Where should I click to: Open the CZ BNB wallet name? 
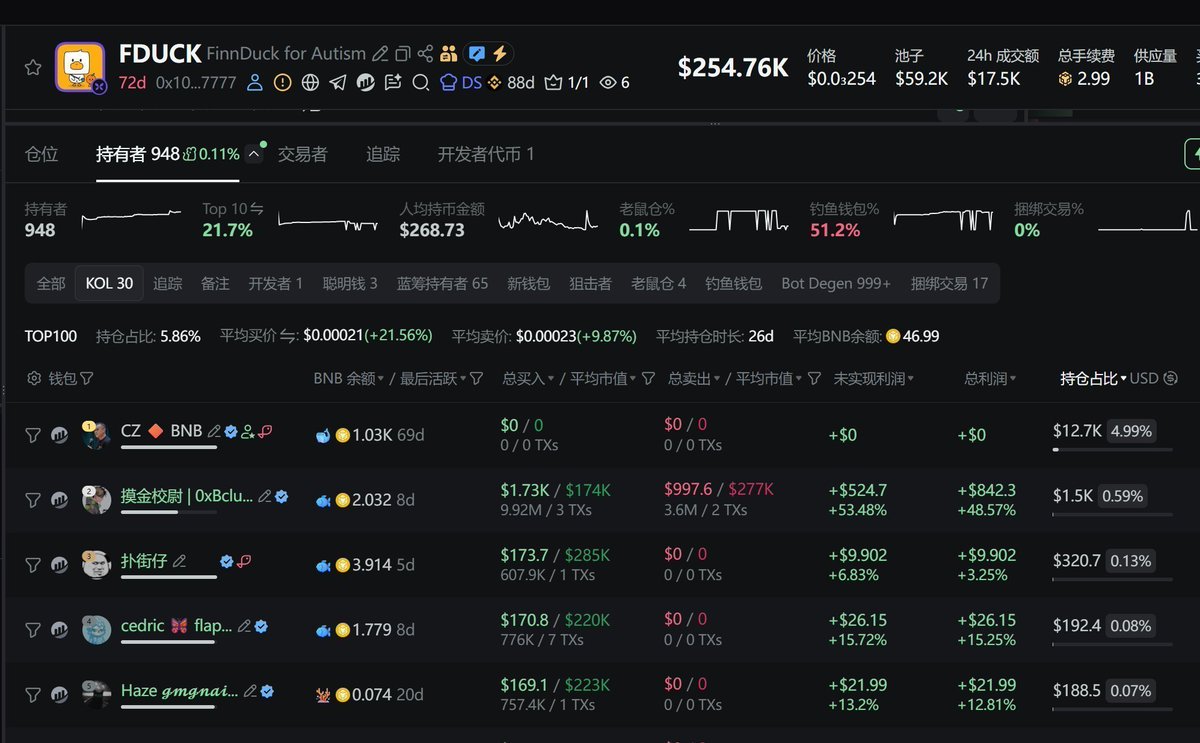click(161, 431)
